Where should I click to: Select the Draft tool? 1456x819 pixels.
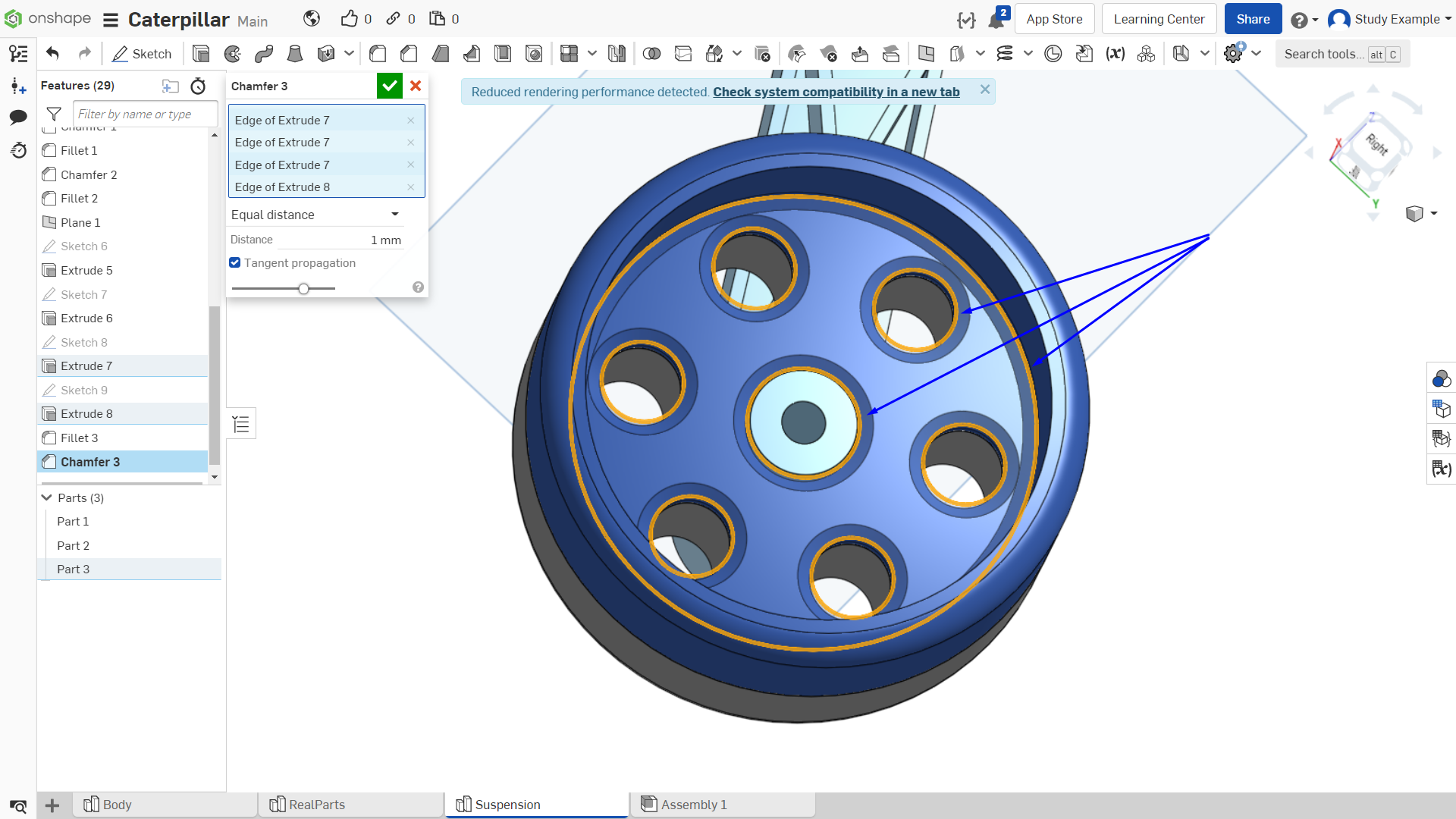[440, 54]
